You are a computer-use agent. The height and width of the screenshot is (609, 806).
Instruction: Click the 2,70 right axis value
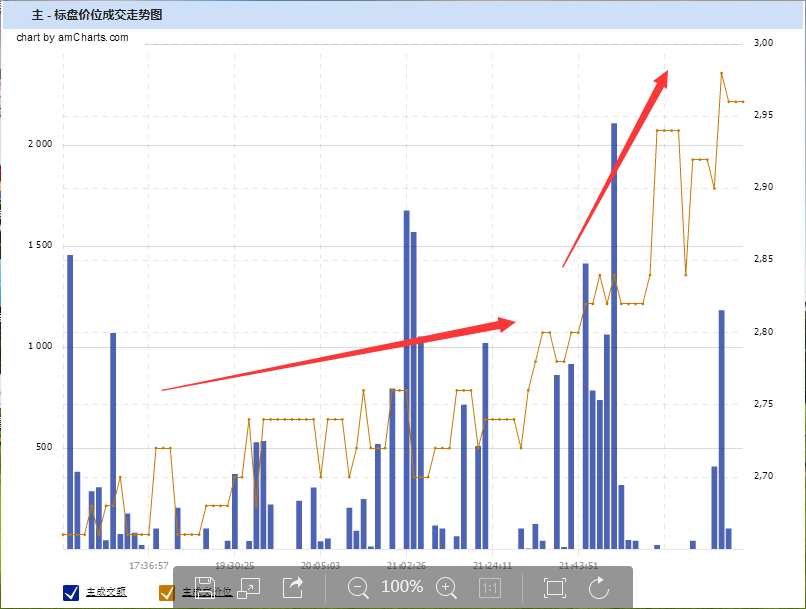pos(763,476)
